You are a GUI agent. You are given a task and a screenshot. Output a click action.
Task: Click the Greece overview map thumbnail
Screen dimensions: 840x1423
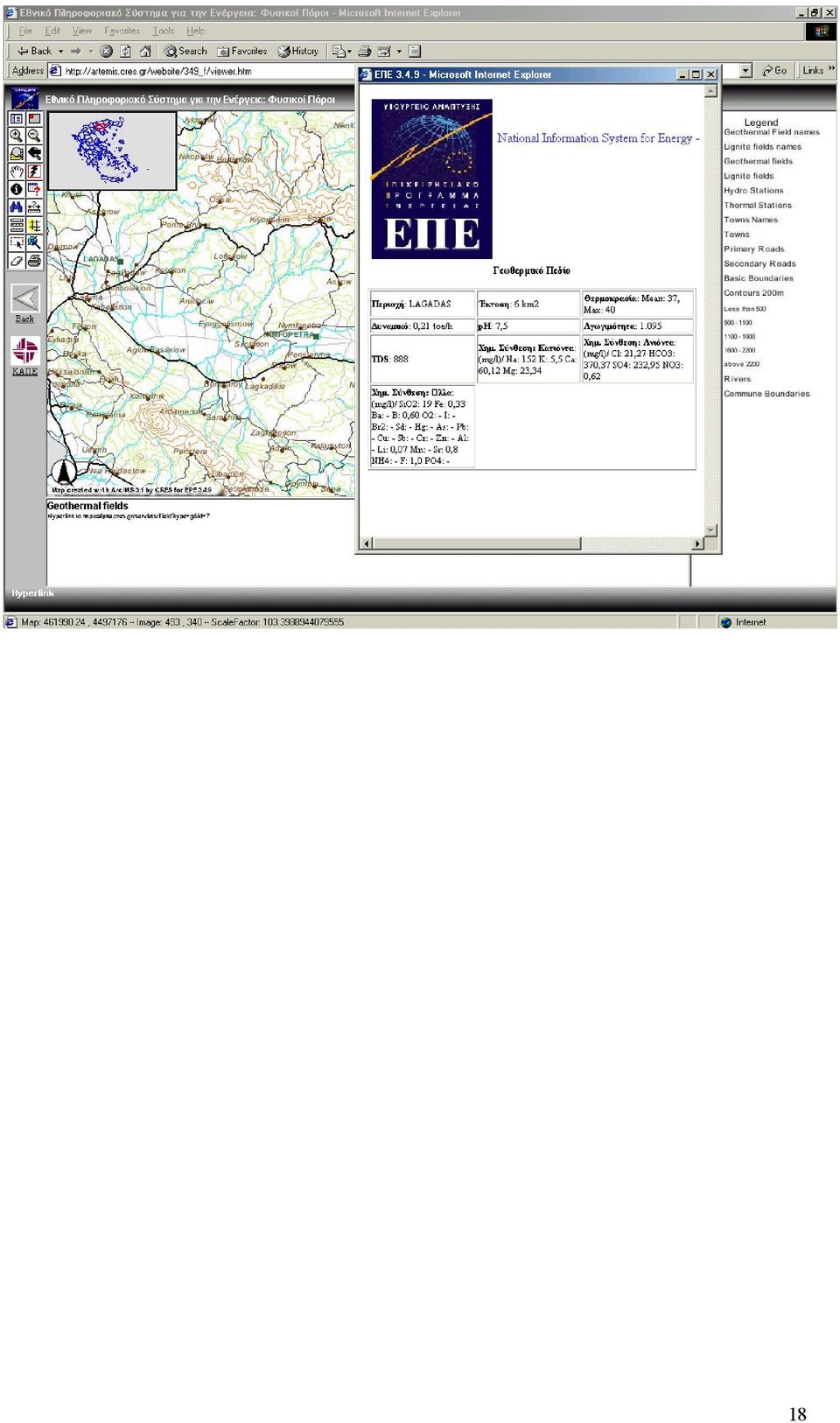112,151
